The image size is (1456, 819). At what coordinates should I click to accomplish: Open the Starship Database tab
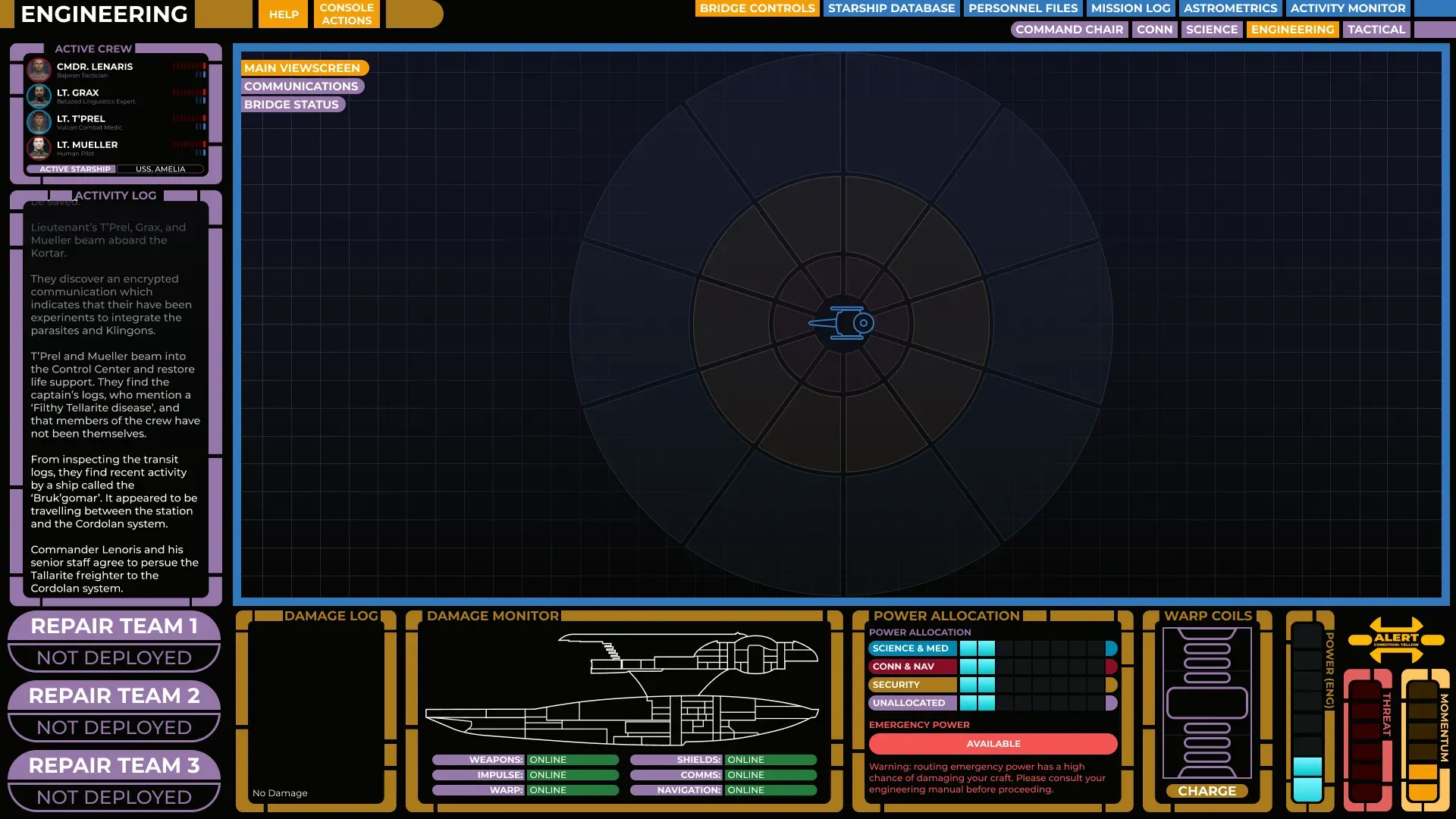tap(891, 8)
